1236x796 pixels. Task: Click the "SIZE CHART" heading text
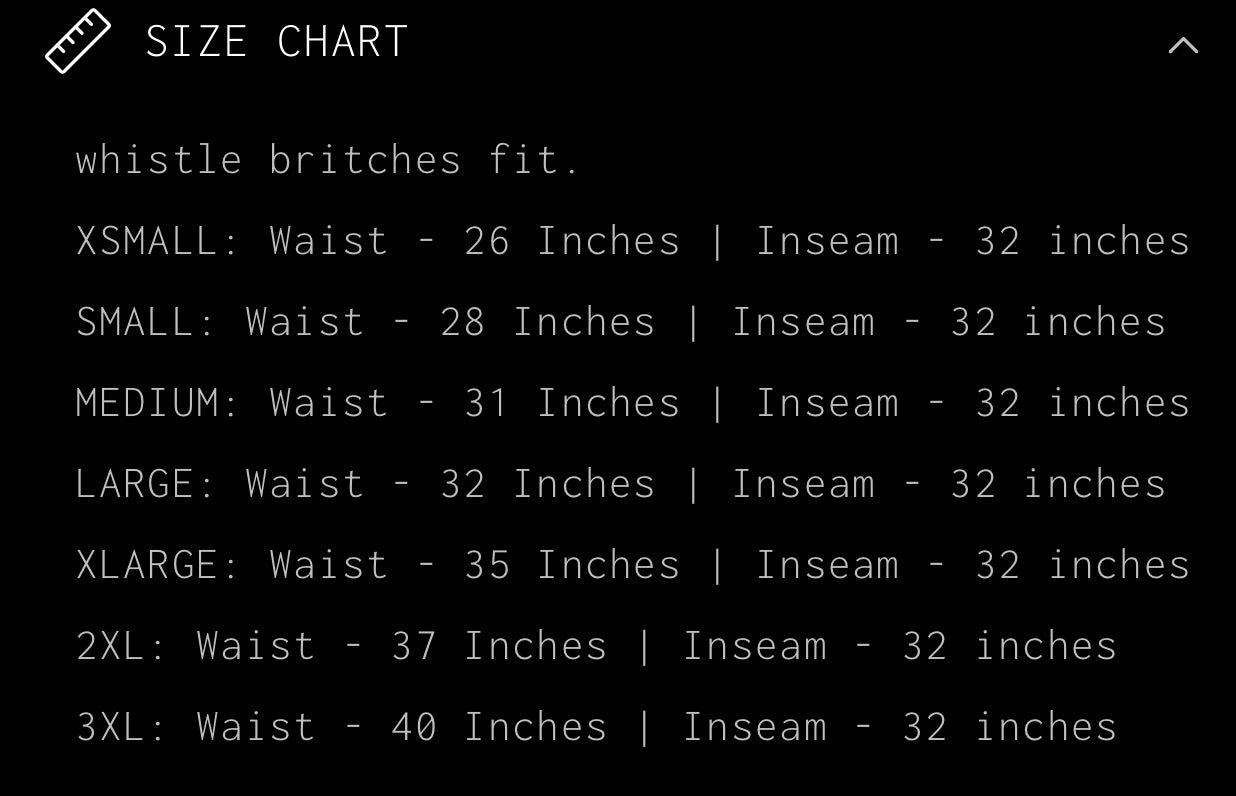click(277, 42)
